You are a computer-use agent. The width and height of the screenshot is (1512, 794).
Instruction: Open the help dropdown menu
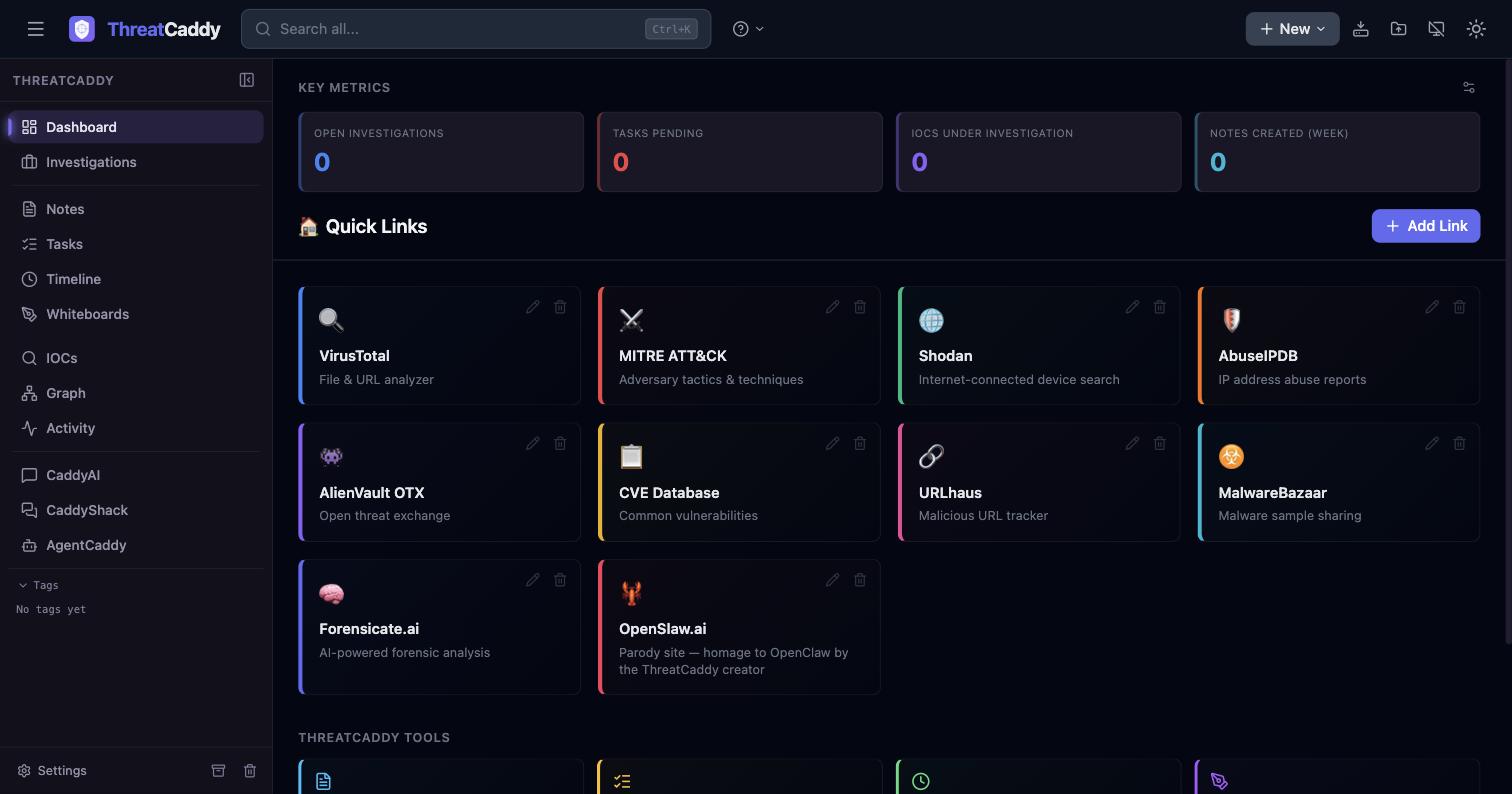[748, 29]
